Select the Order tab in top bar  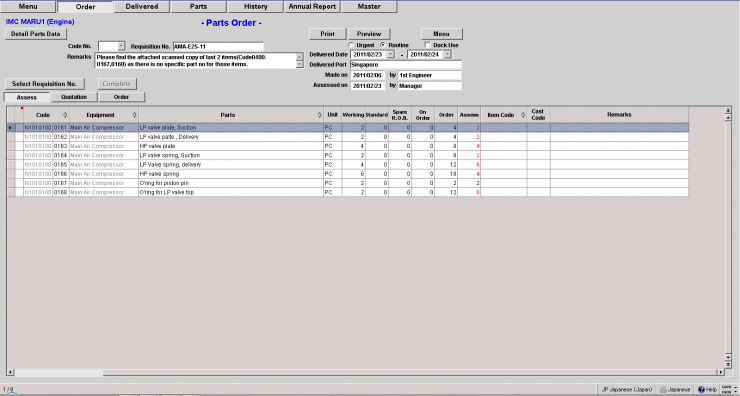click(85, 7)
